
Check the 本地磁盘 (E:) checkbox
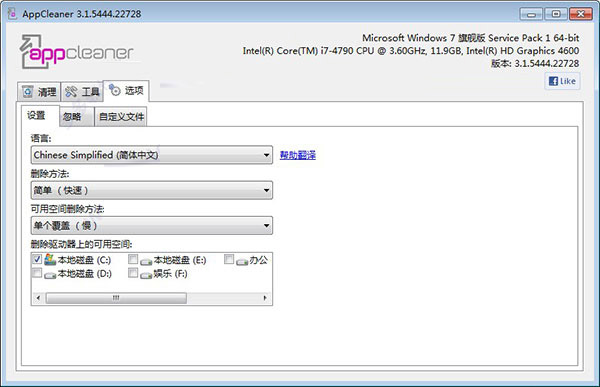[x=133, y=260]
